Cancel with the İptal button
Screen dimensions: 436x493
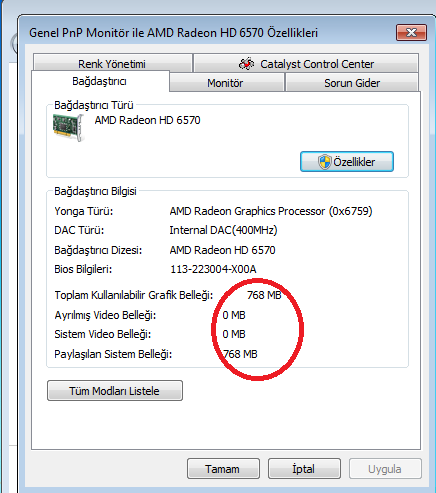tap(304, 469)
